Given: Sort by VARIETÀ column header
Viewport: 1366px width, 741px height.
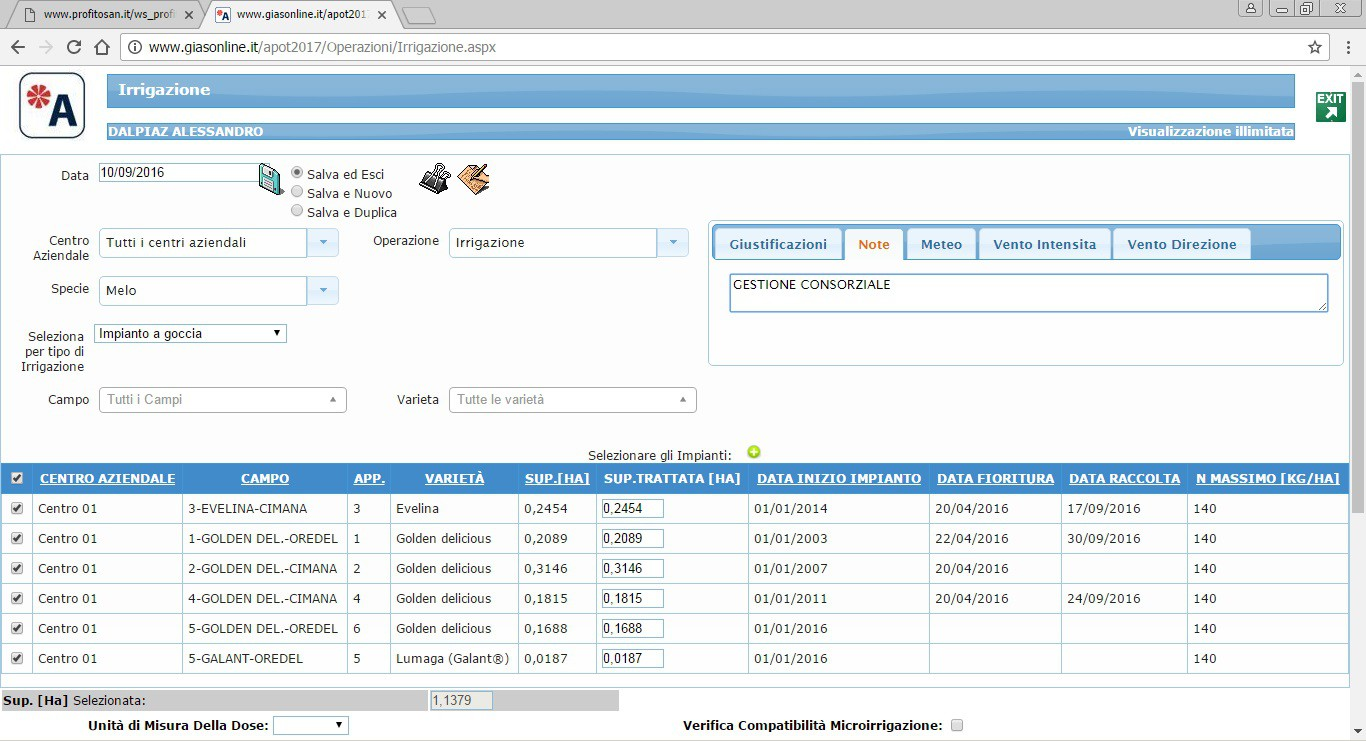Looking at the screenshot, I should click(x=454, y=479).
